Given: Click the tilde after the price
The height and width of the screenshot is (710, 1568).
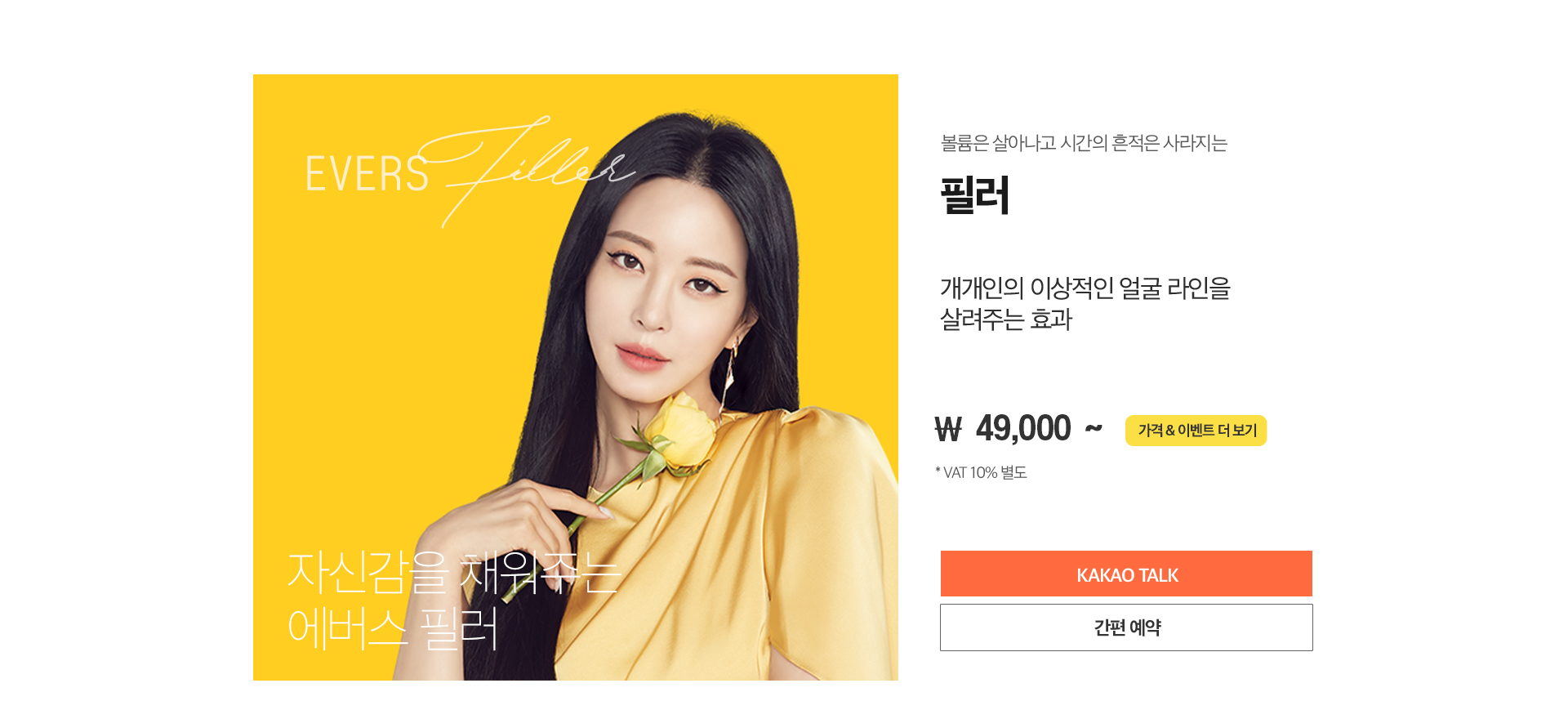Looking at the screenshot, I should pyautogui.click(x=1094, y=427).
